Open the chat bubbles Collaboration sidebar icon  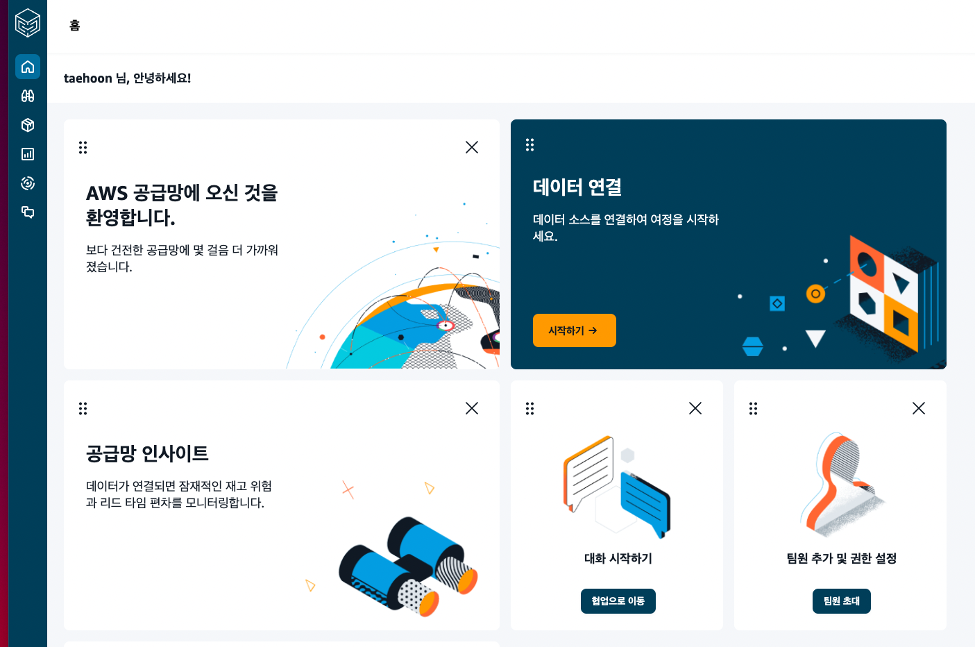27,212
